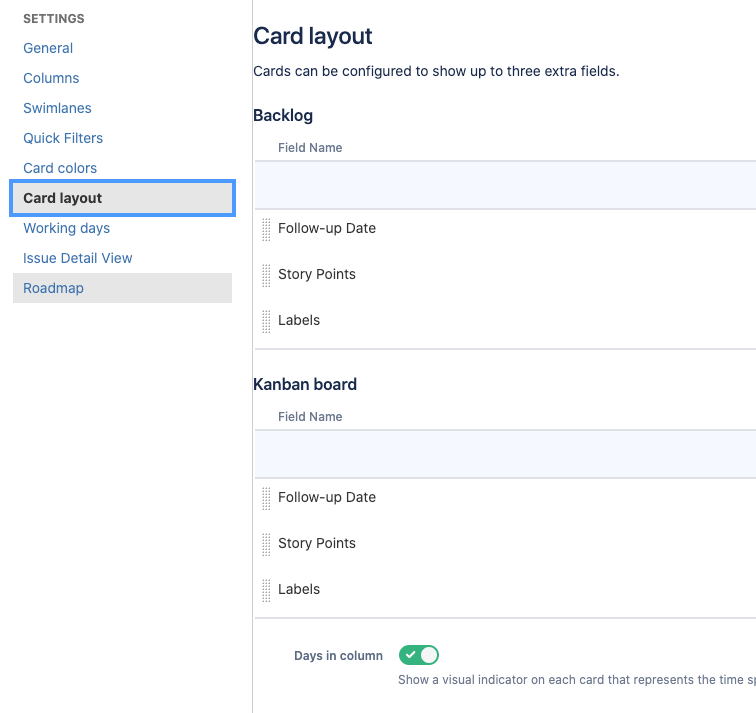Click the Backlog new field input row

tap(505, 185)
